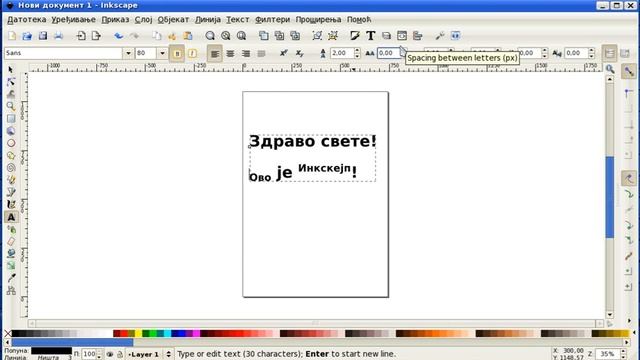Screen dimensions: 640x360
Task: Pick yellow swatch from color palette
Action: 138,333
